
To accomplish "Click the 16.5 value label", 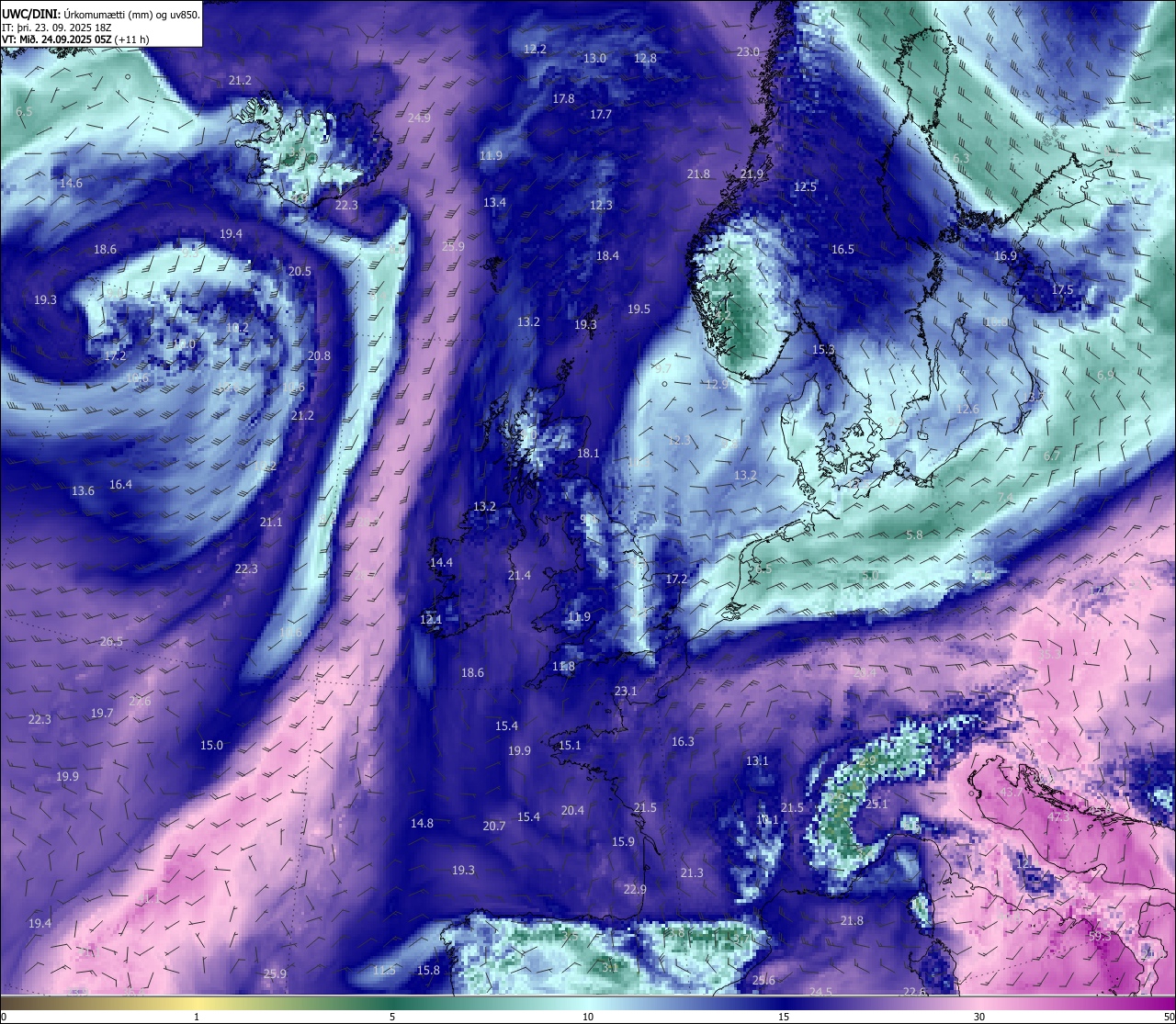I will pos(842,249).
